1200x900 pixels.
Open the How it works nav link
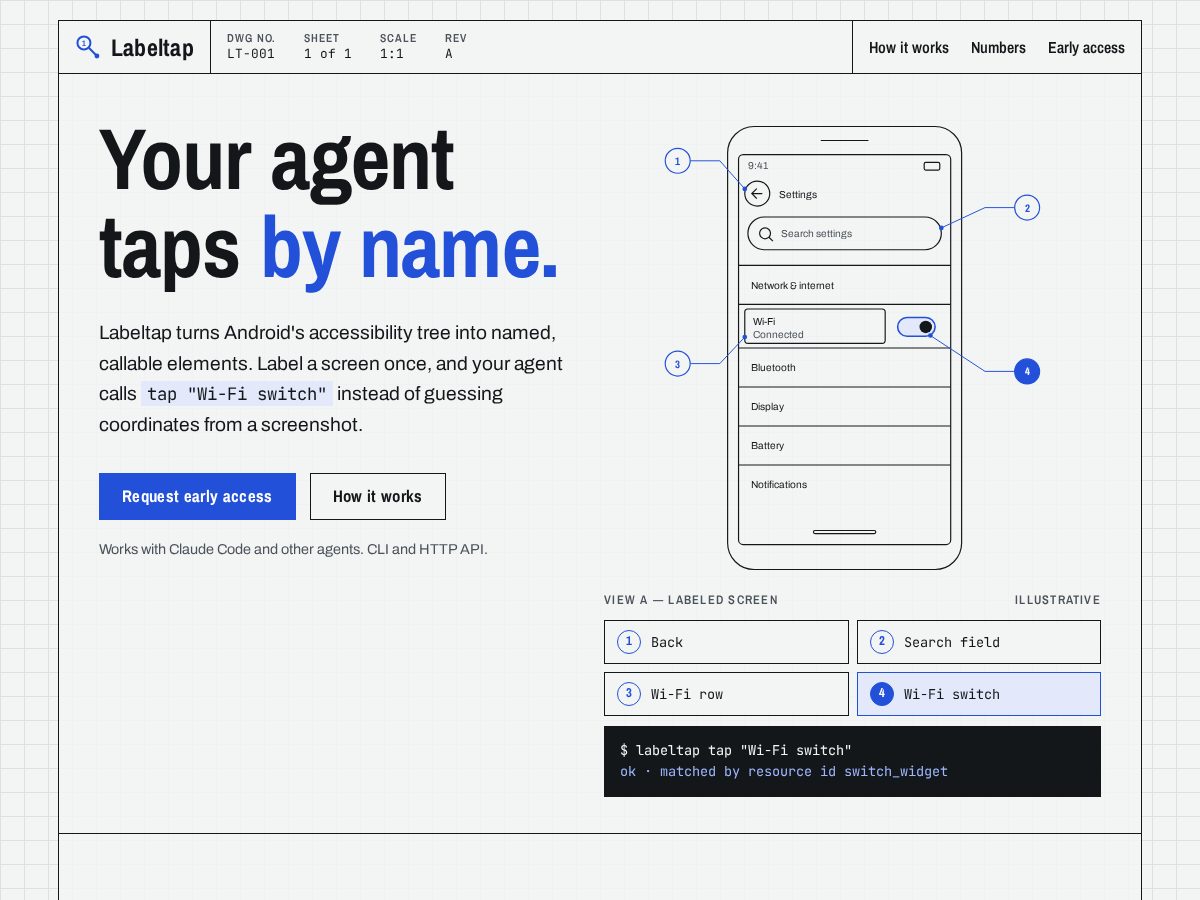coord(908,48)
